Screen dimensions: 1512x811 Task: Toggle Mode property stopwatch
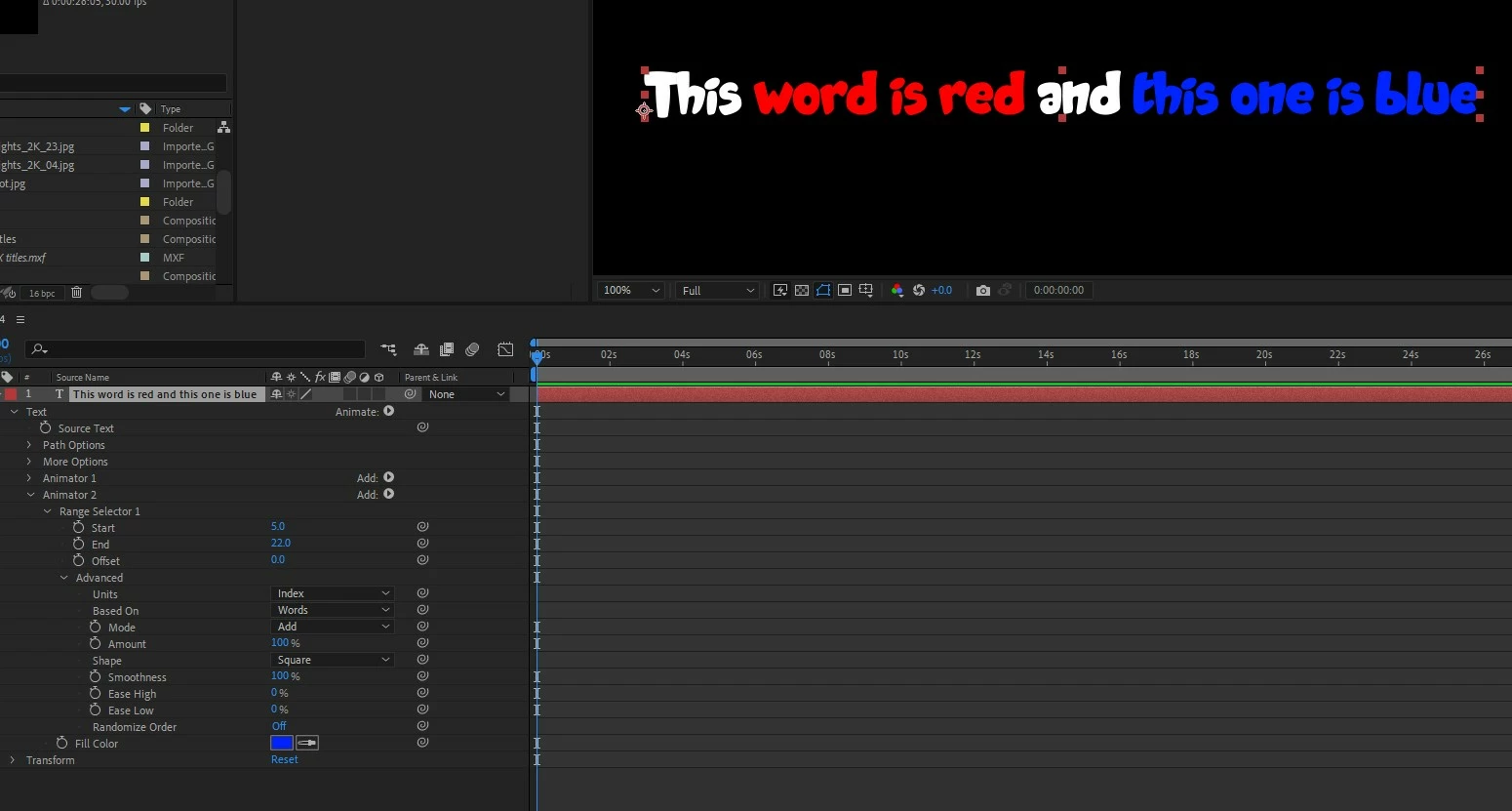point(96,627)
